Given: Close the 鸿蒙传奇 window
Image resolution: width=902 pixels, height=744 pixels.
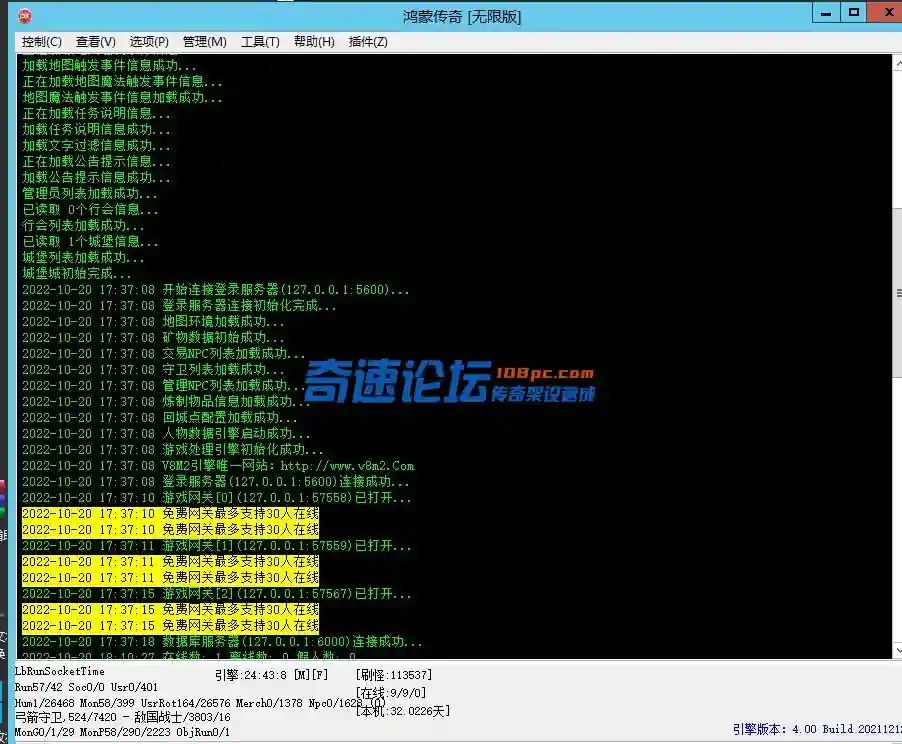Looking at the screenshot, I should [886, 13].
